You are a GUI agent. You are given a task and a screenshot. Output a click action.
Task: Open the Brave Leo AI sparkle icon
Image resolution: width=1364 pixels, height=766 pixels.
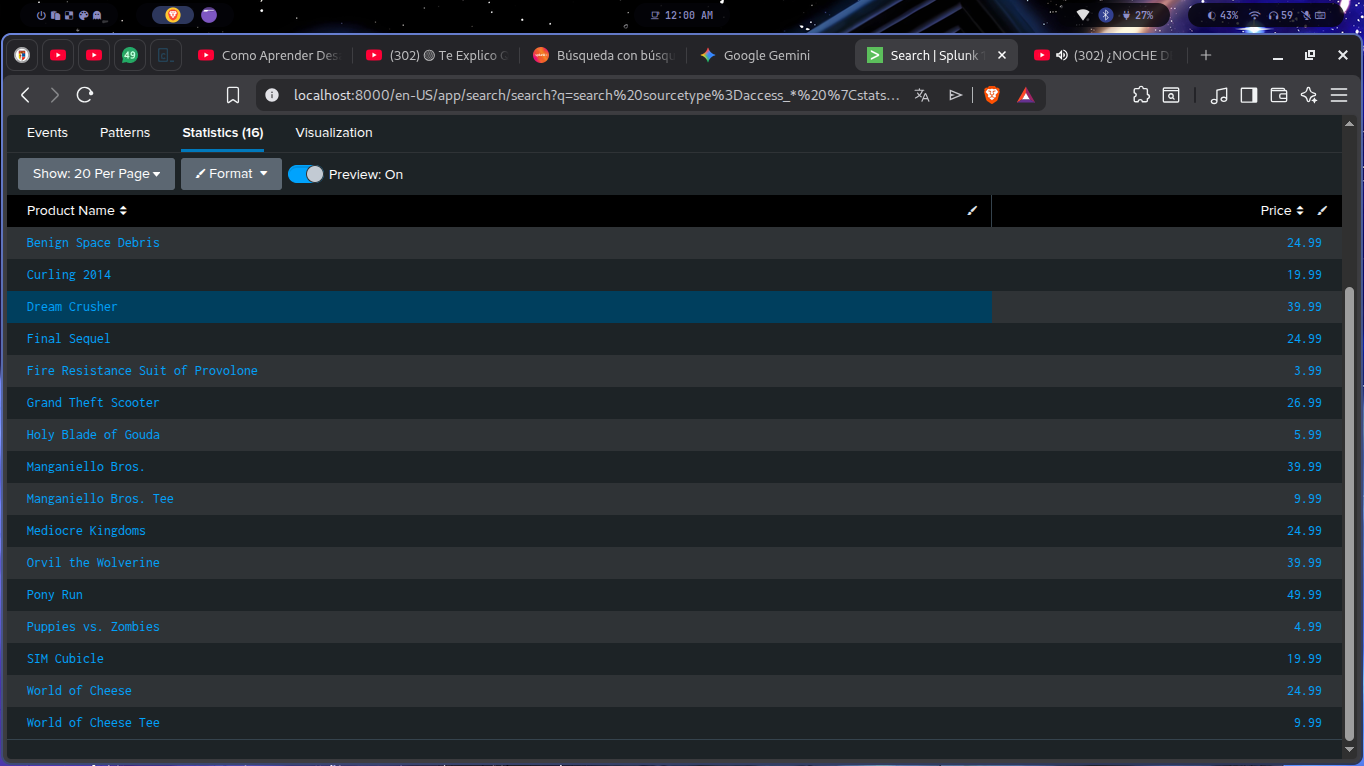[1309, 95]
